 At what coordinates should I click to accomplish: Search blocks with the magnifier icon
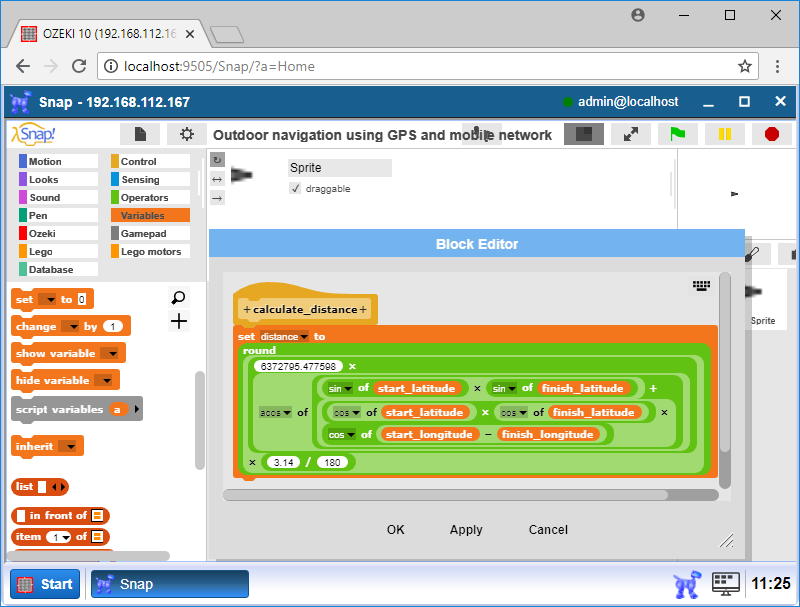pyautogui.click(x=179, y=297)
